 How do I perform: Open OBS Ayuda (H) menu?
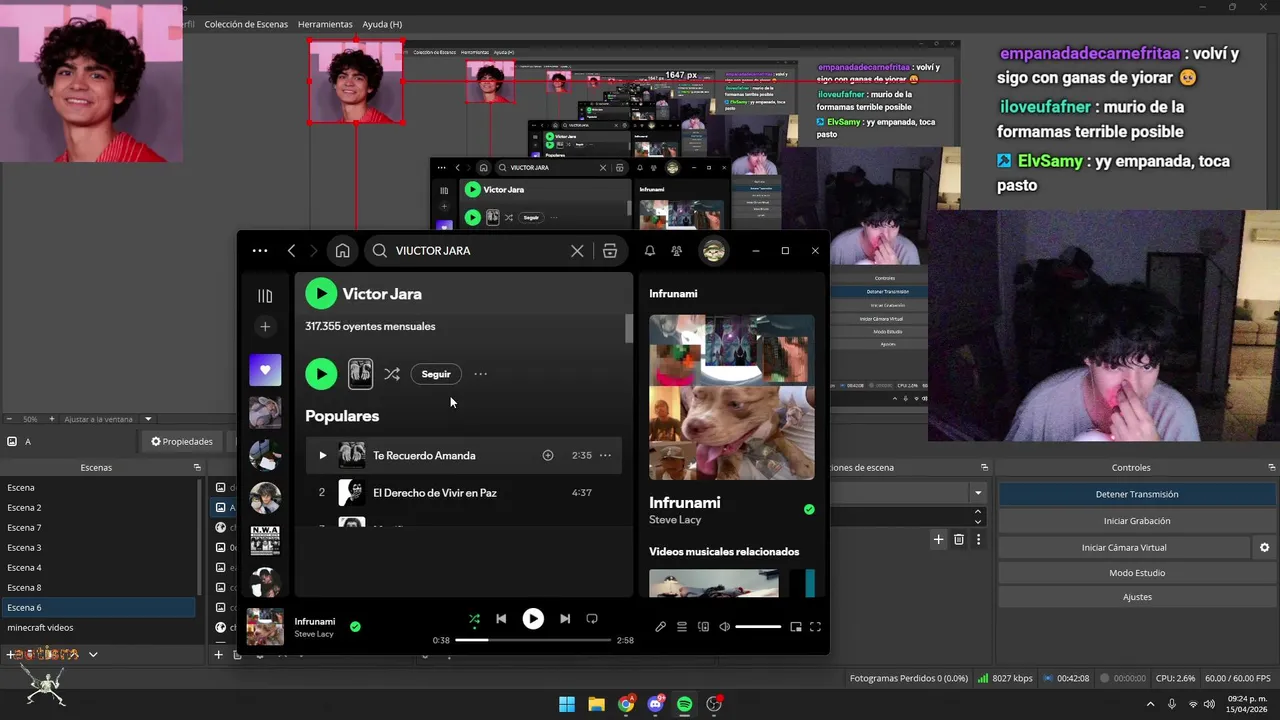382,24
